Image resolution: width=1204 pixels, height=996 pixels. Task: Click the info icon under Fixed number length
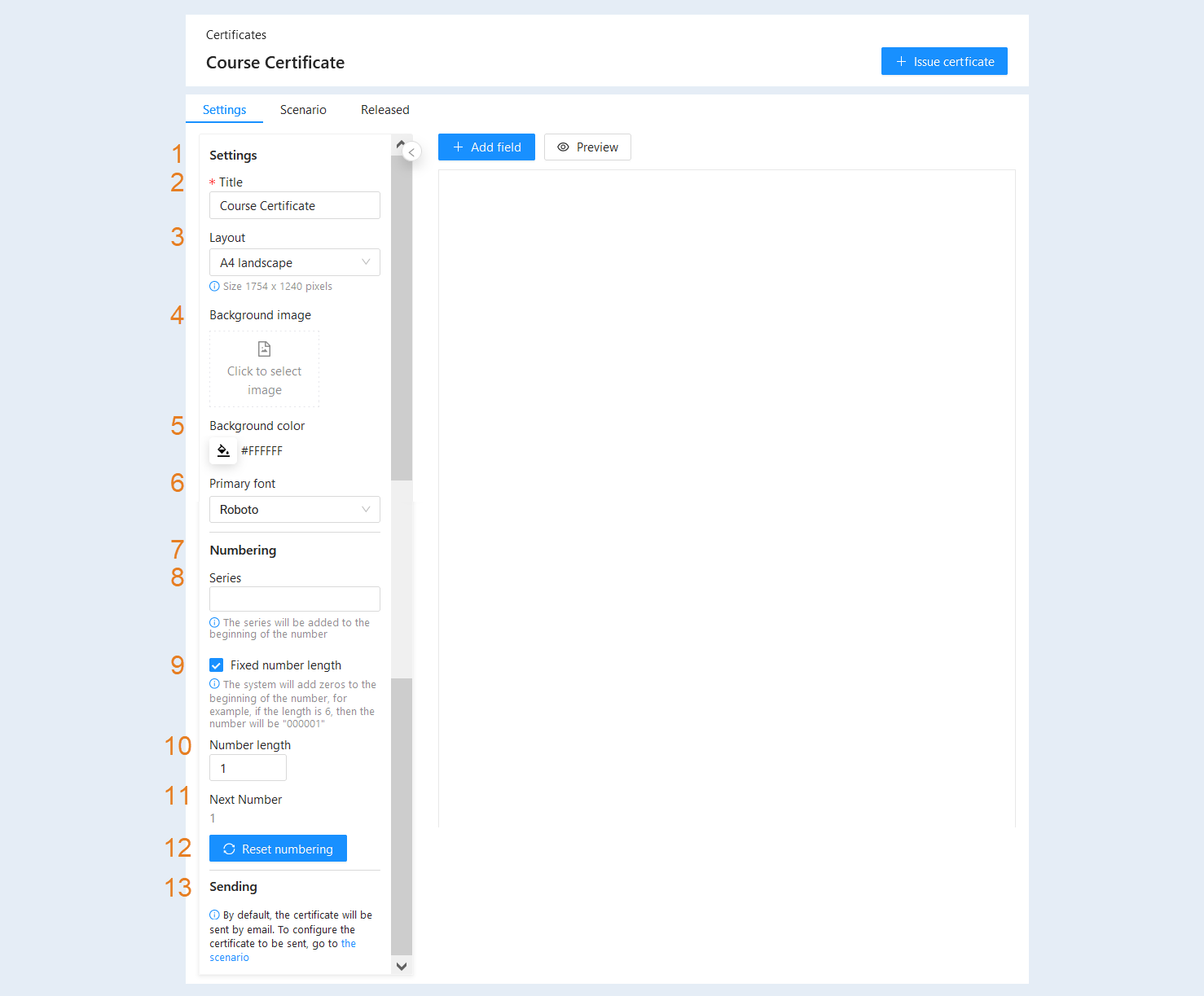tap(214, 684)
